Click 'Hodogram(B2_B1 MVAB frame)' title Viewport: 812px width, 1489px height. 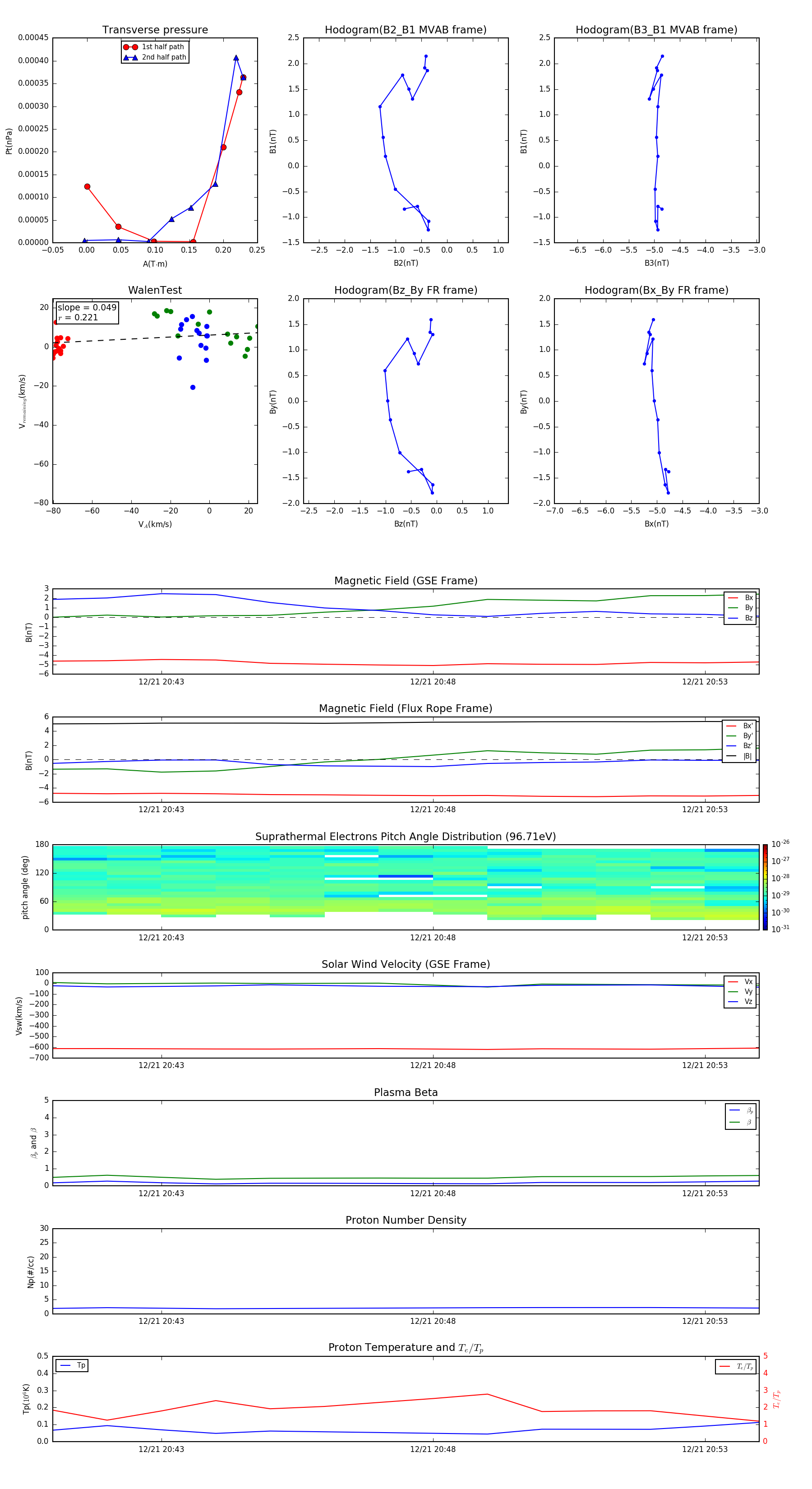tap(406, 30)
